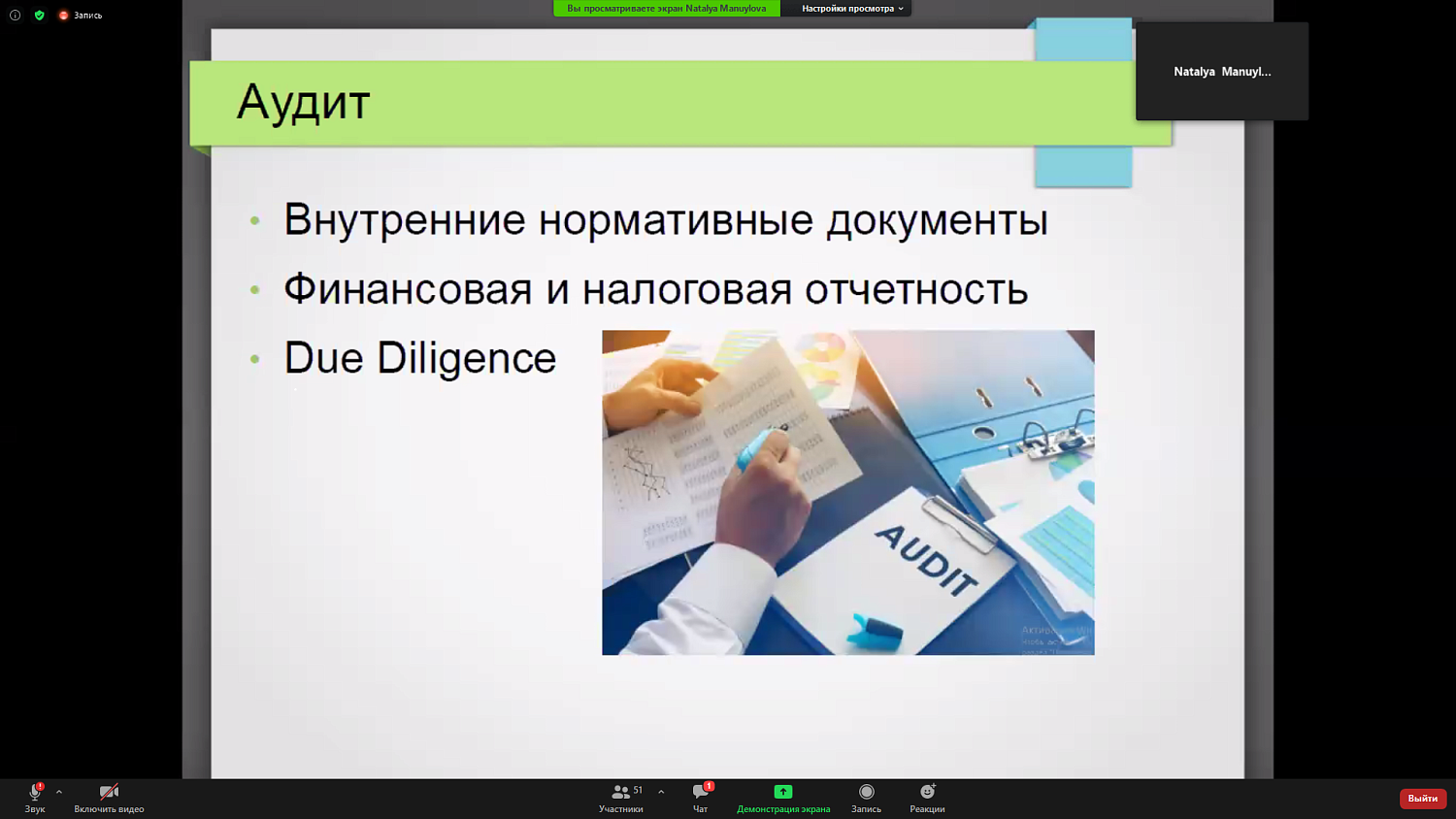The width and height of the screenshot is (1456, 819).
Task: Expand participants options arrow beside the count
Action: 661,792
